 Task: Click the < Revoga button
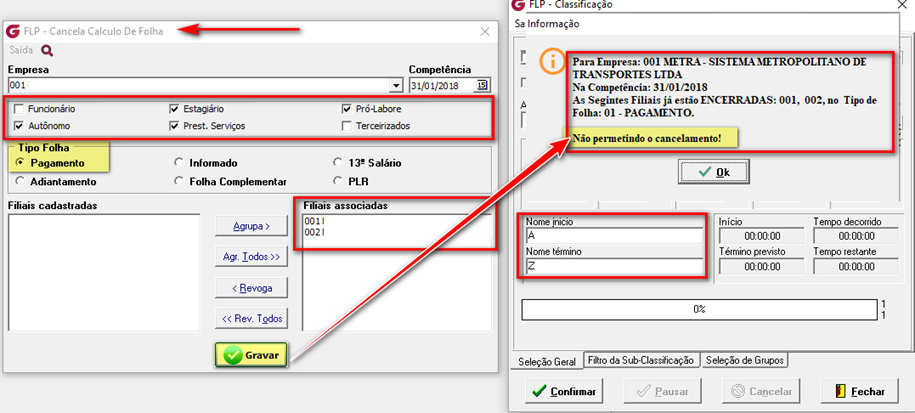[252, 288]
